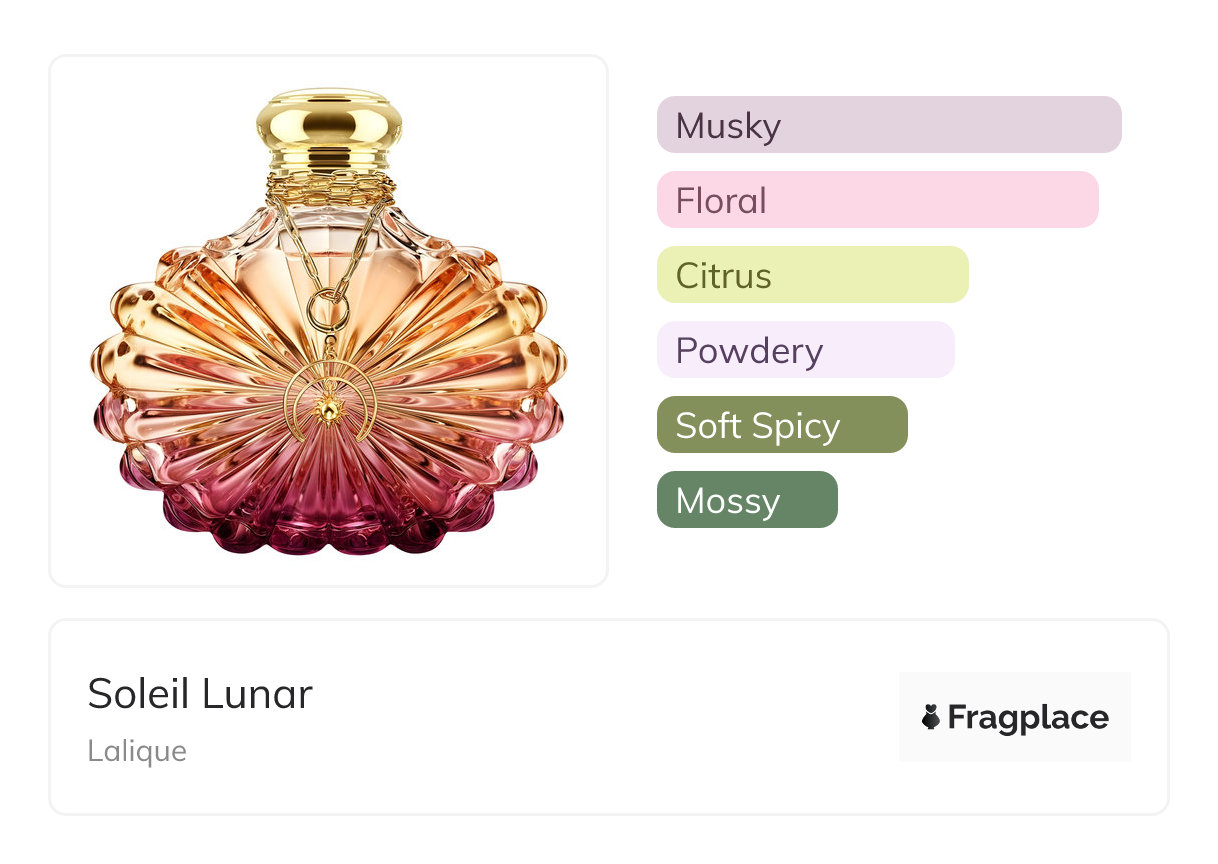Choose the Citrus accord bar
Image resolution: width=1218 pixels, height=864 pixels.
point(812,275)
